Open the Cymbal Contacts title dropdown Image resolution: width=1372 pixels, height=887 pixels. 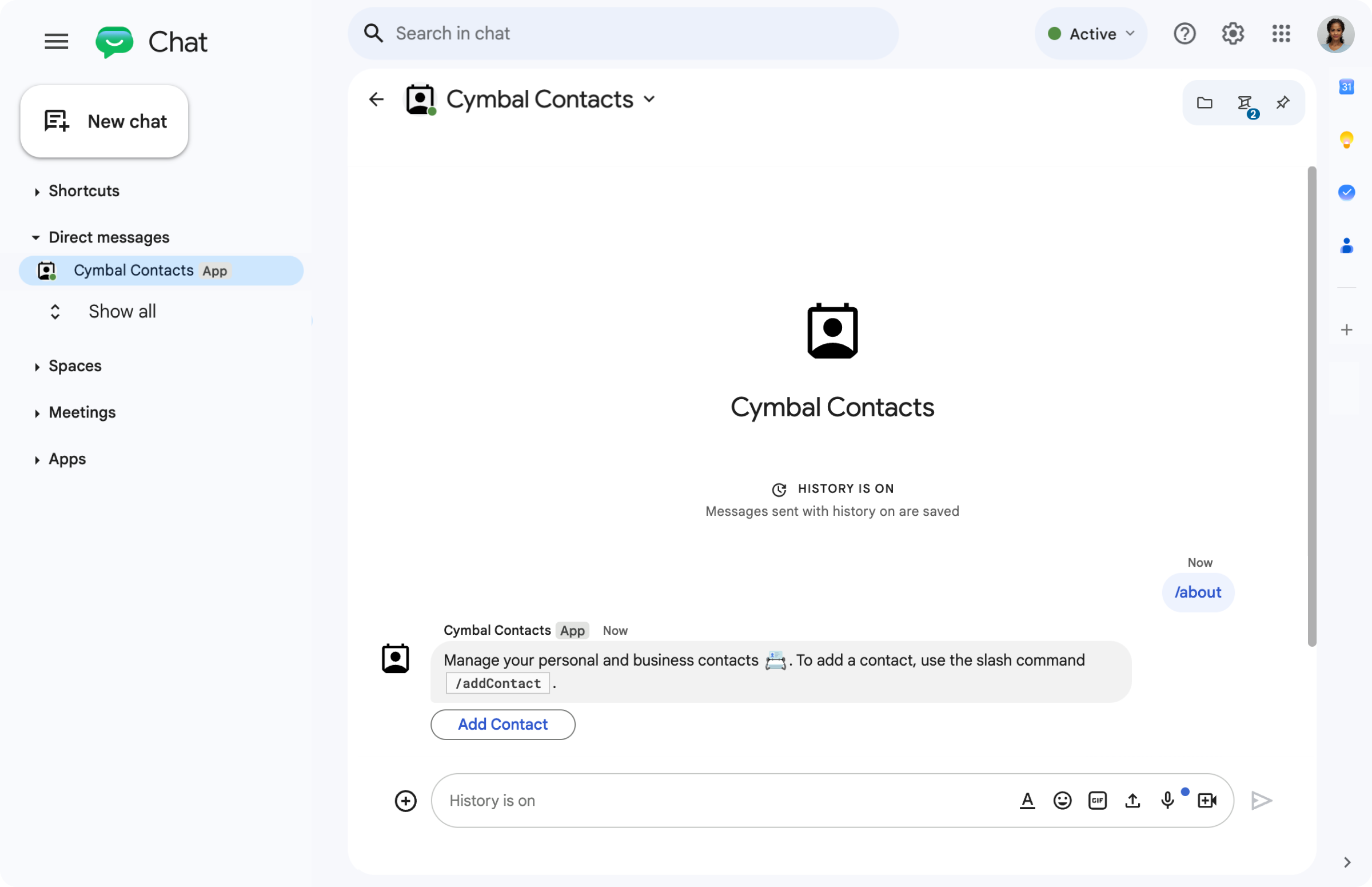pos(649,100)
